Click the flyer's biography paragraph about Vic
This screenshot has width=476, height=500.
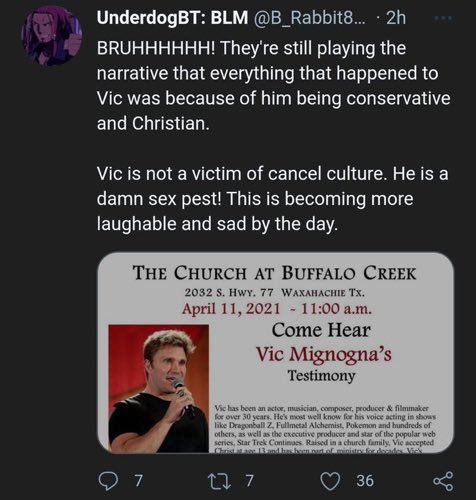pos(325,429)
